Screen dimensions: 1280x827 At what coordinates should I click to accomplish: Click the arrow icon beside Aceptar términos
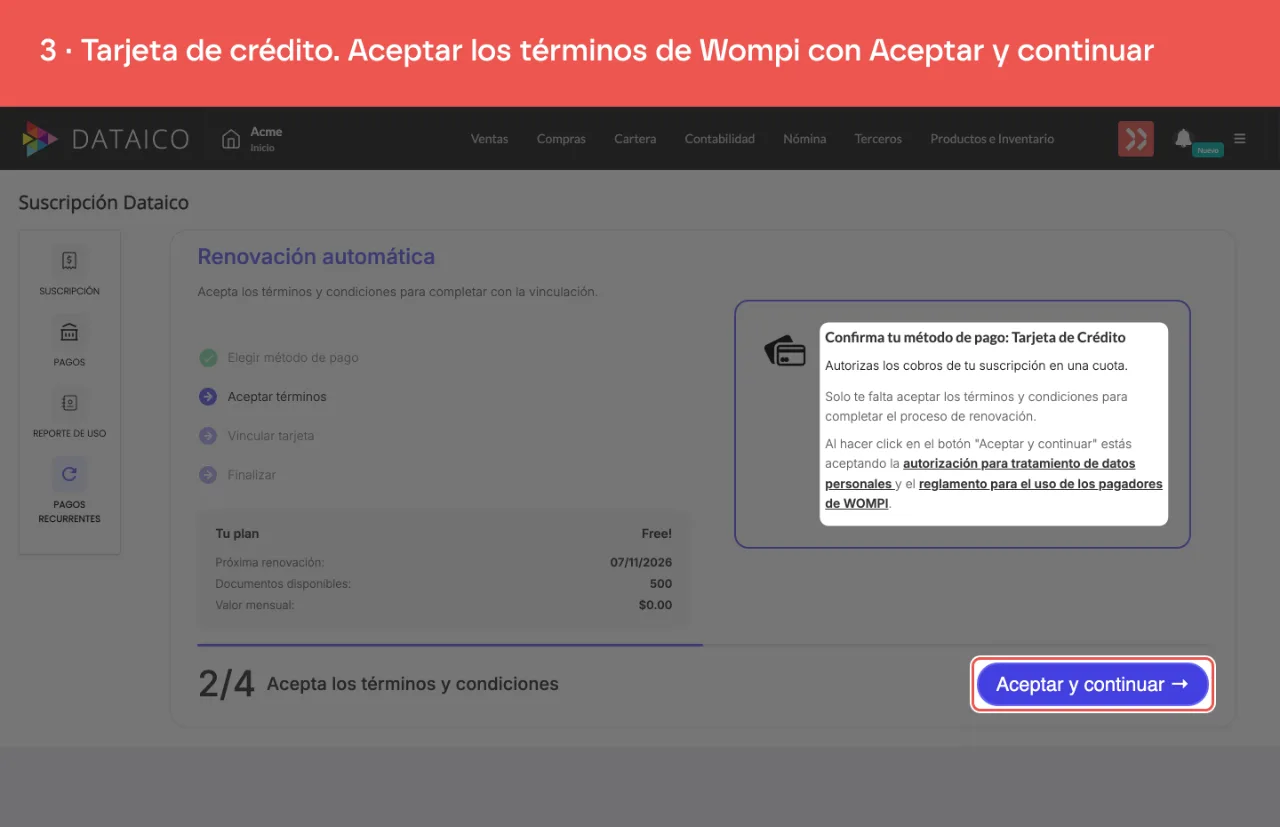[x=208, y=397]
